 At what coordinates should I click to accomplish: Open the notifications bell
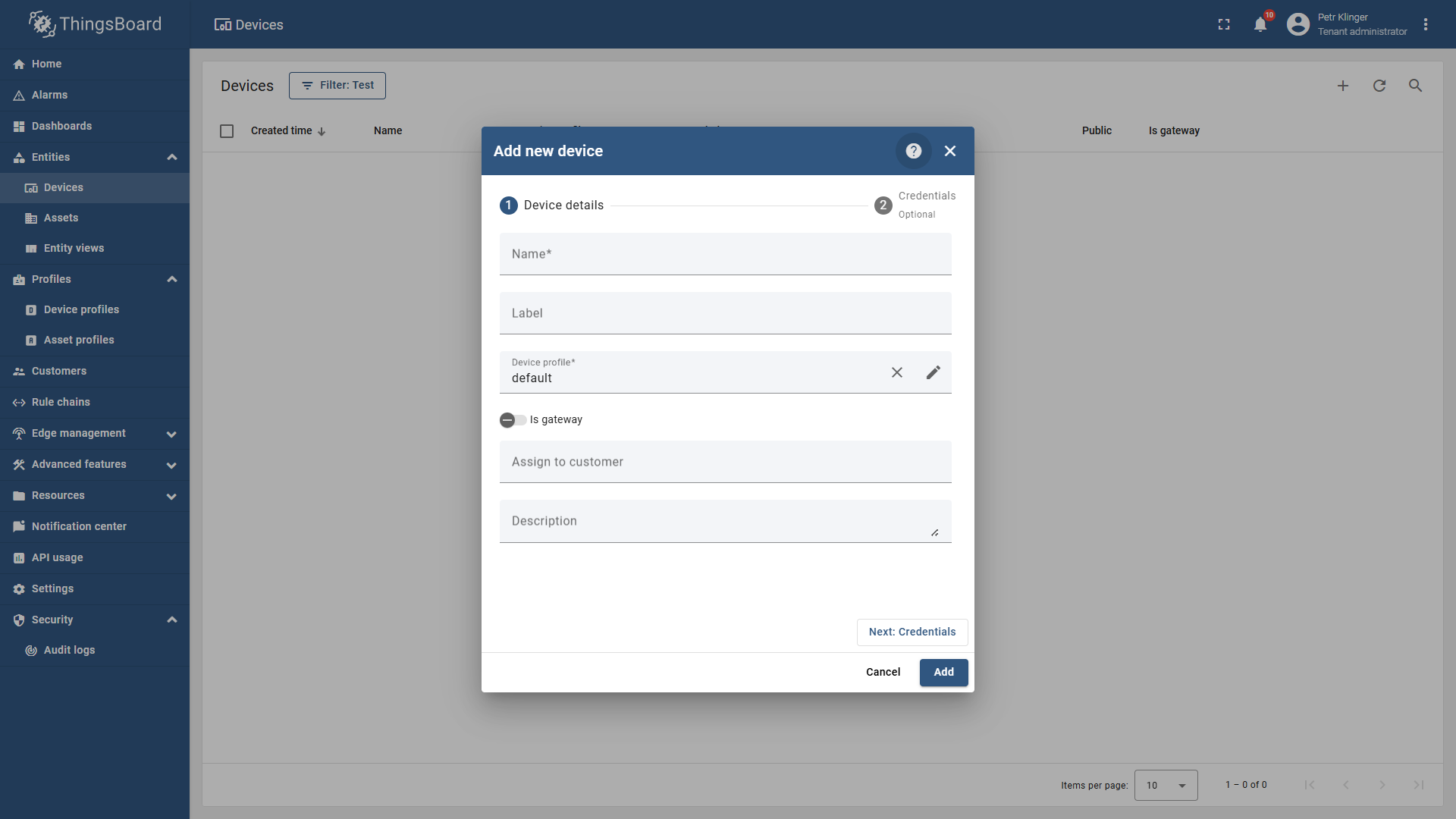coord(1260,24)
